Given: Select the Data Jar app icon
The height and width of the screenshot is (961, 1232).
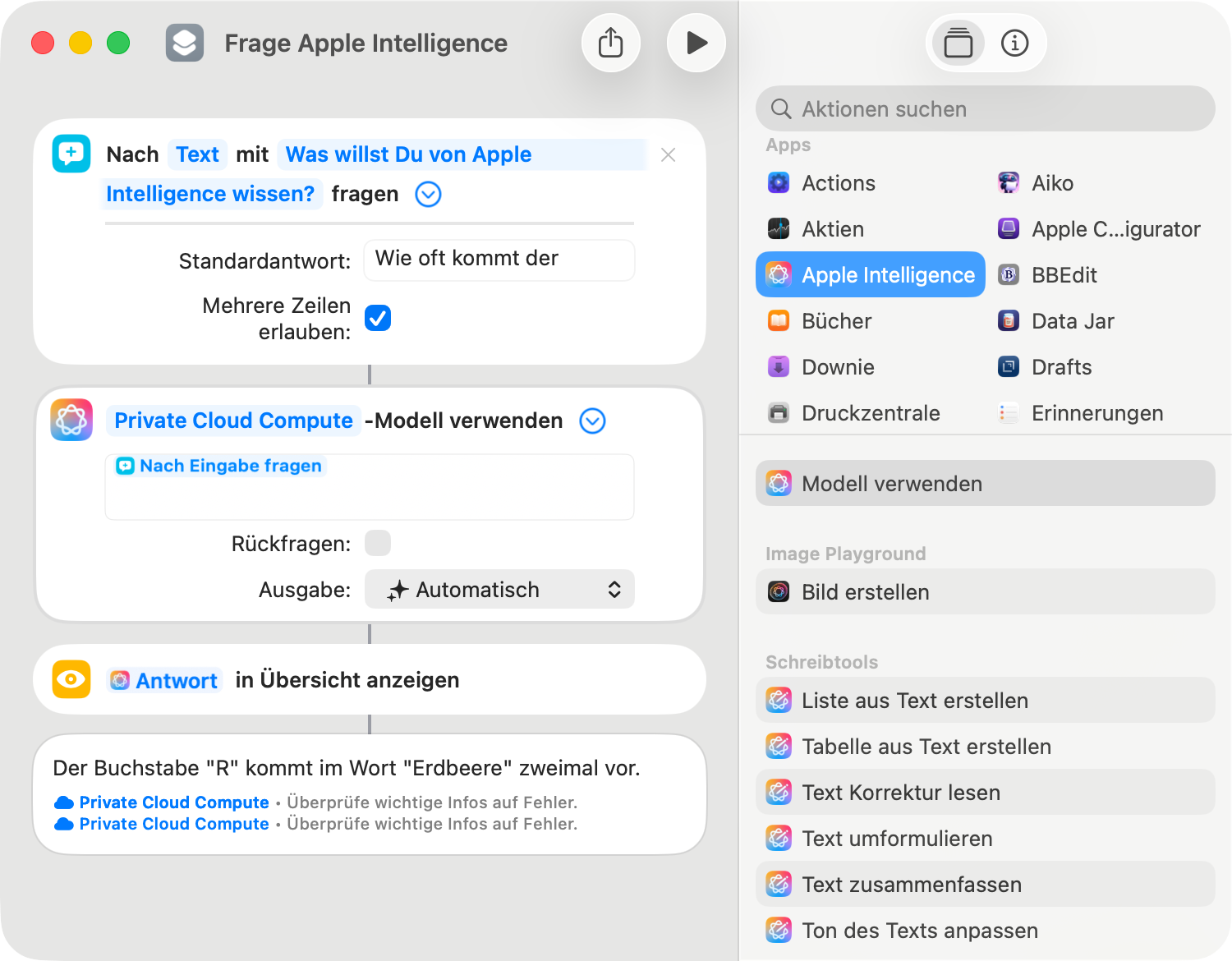Looking at the screenshot, I should [1009, 320].
